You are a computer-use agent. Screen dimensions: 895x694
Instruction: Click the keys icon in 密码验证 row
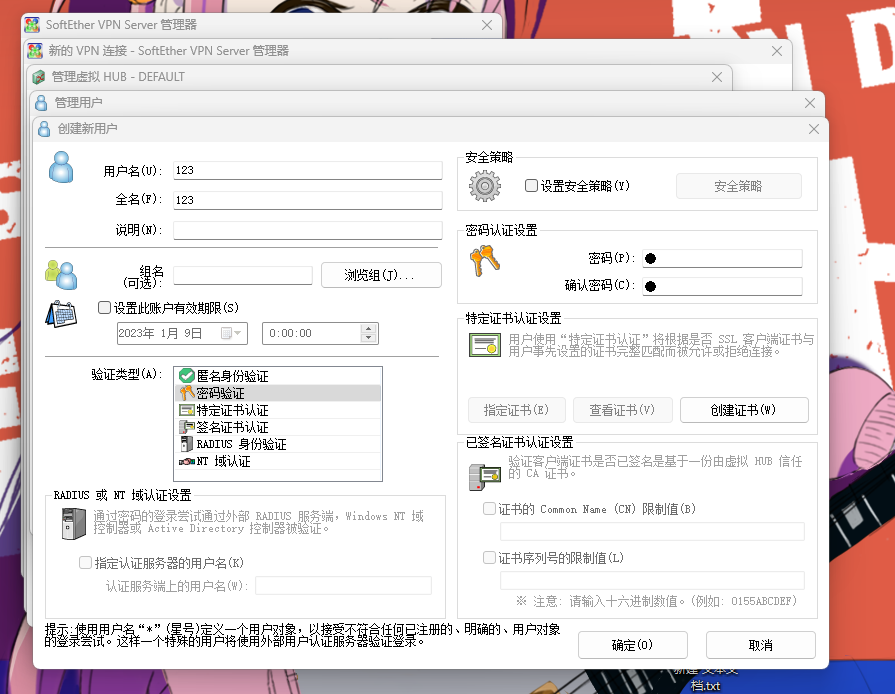tap(187, 393)
